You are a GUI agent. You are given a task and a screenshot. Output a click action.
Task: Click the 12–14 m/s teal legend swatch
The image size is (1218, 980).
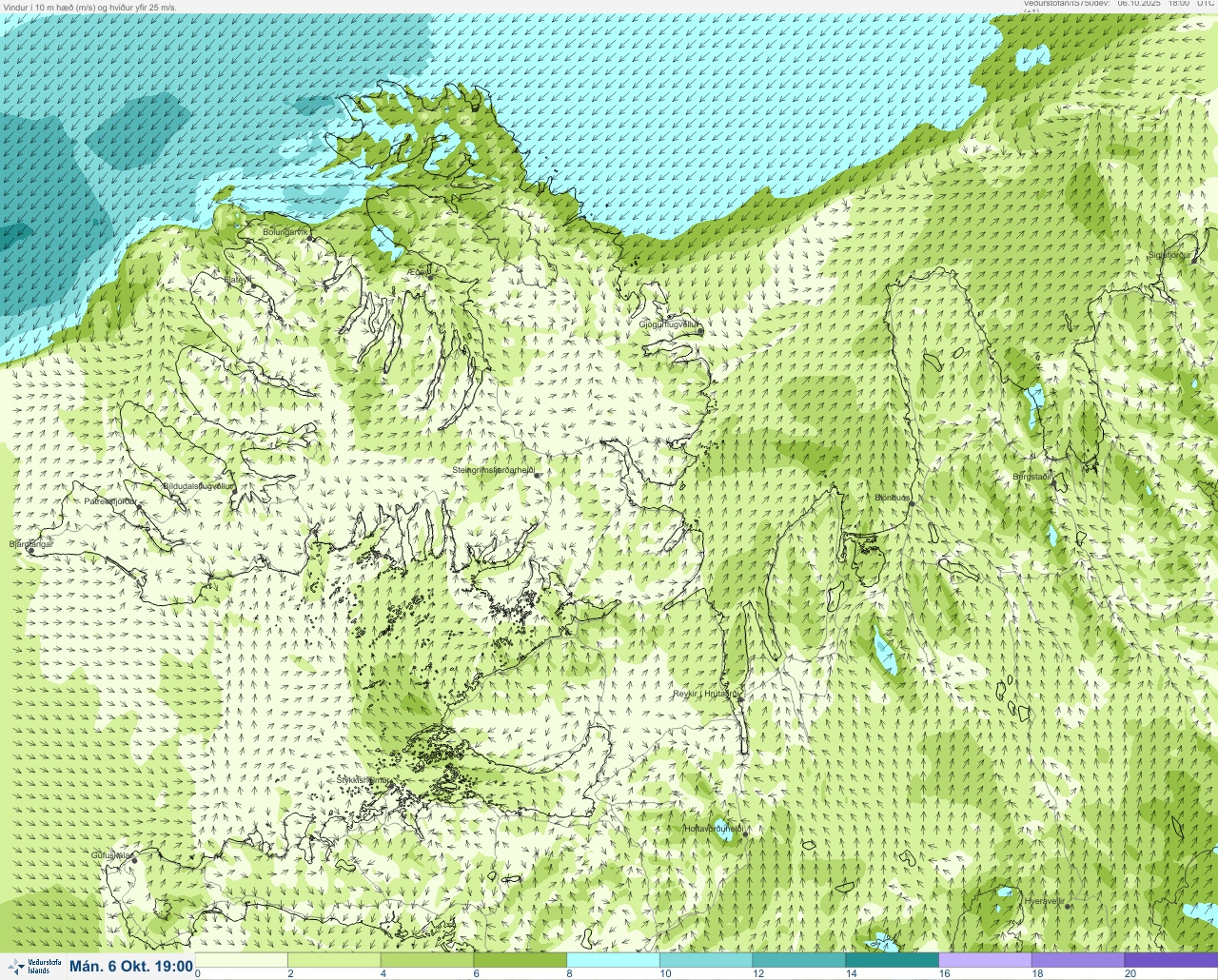coord(799,960)
